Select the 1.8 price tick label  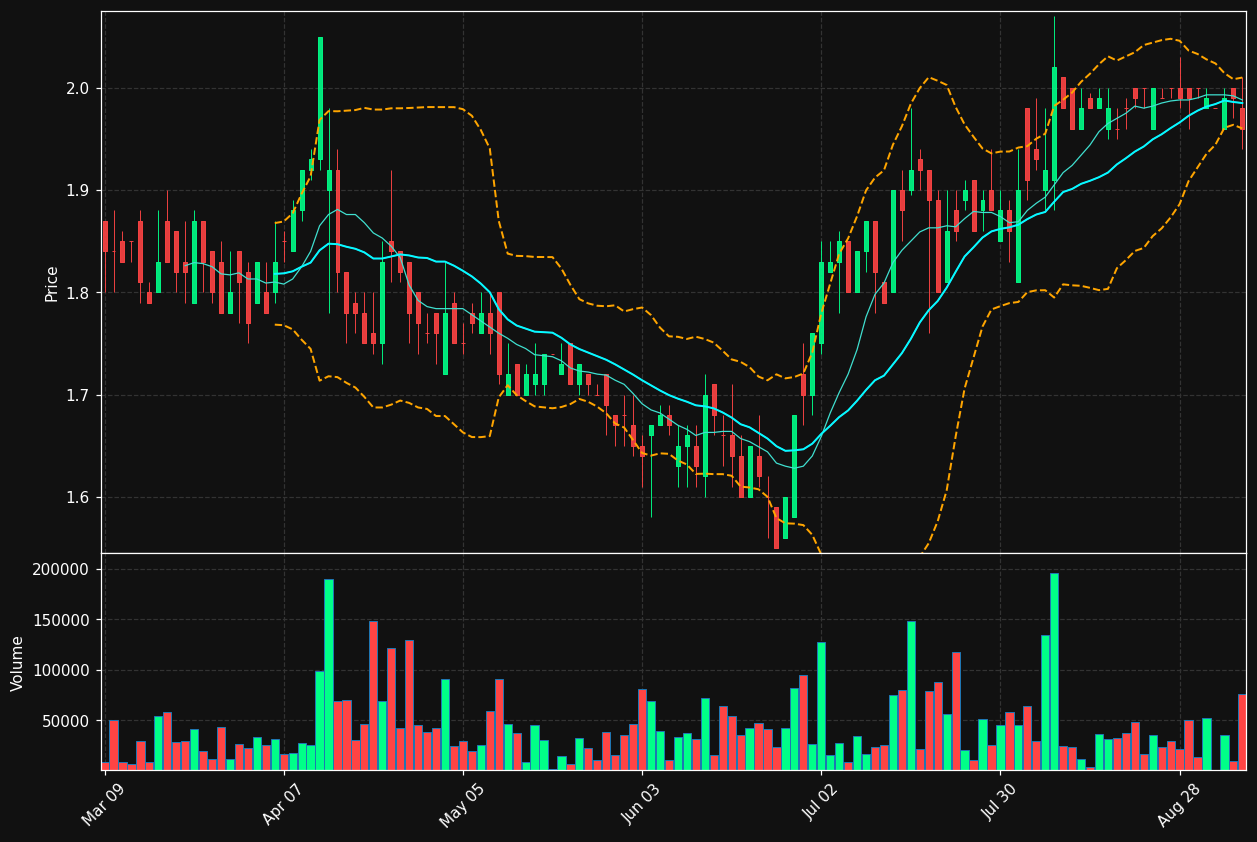point(77,293)
